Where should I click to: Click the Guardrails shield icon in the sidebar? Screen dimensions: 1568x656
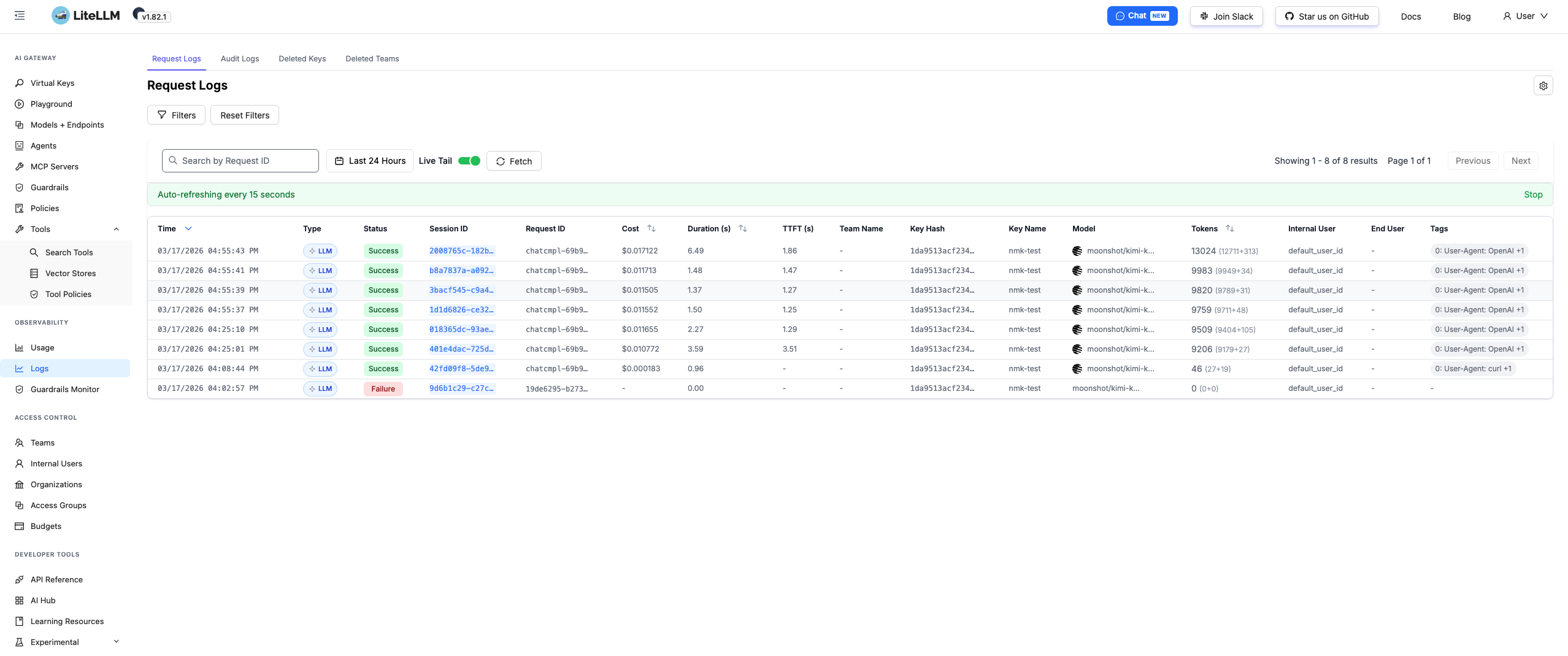point(20,188)
